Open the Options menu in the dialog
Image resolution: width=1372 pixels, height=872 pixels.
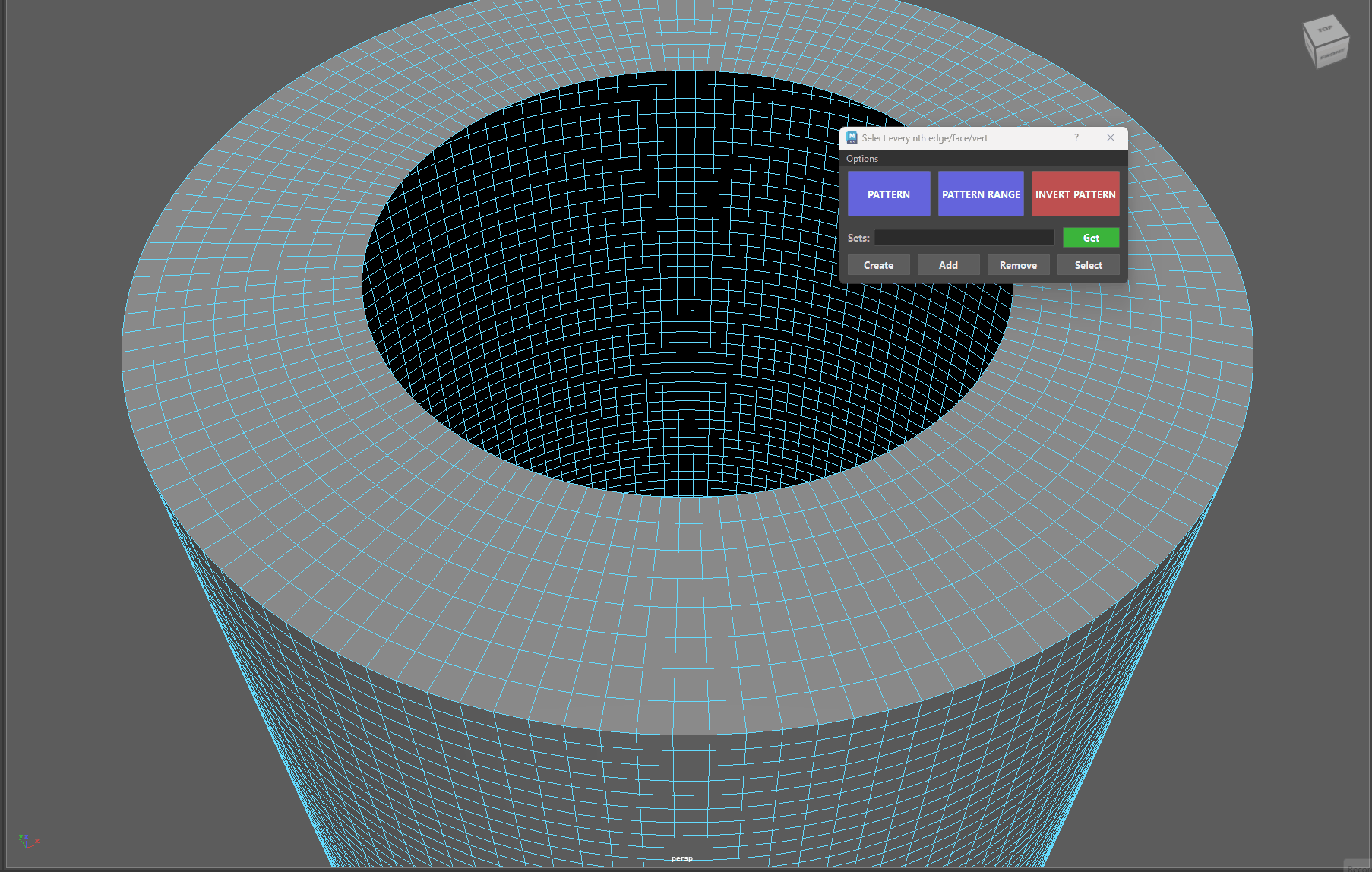click(862, 159)
